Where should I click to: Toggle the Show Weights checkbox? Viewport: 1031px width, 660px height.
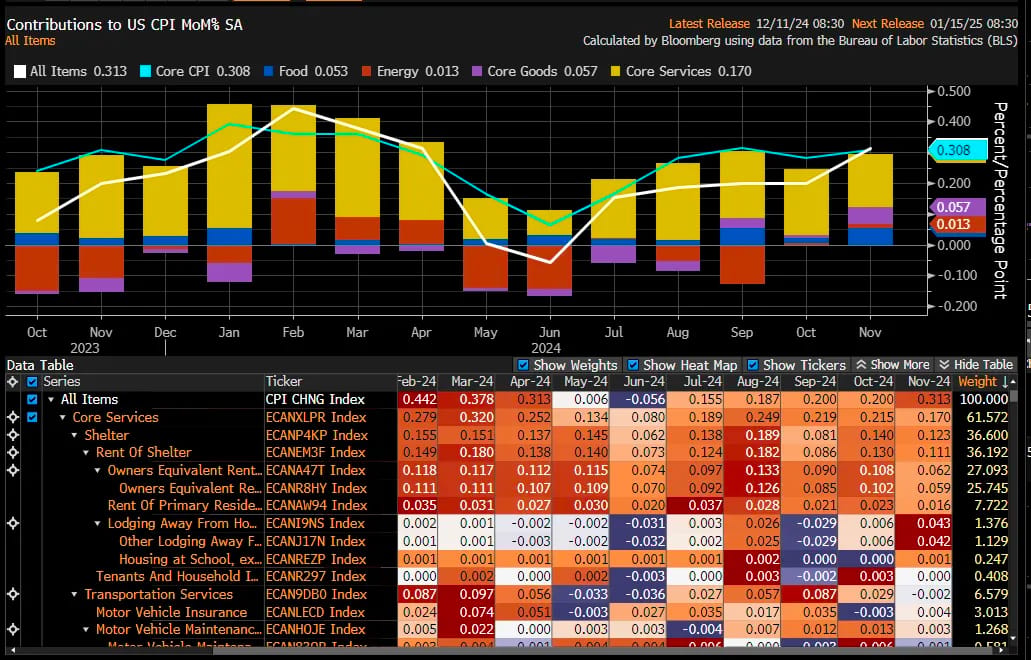pos(523,365)
